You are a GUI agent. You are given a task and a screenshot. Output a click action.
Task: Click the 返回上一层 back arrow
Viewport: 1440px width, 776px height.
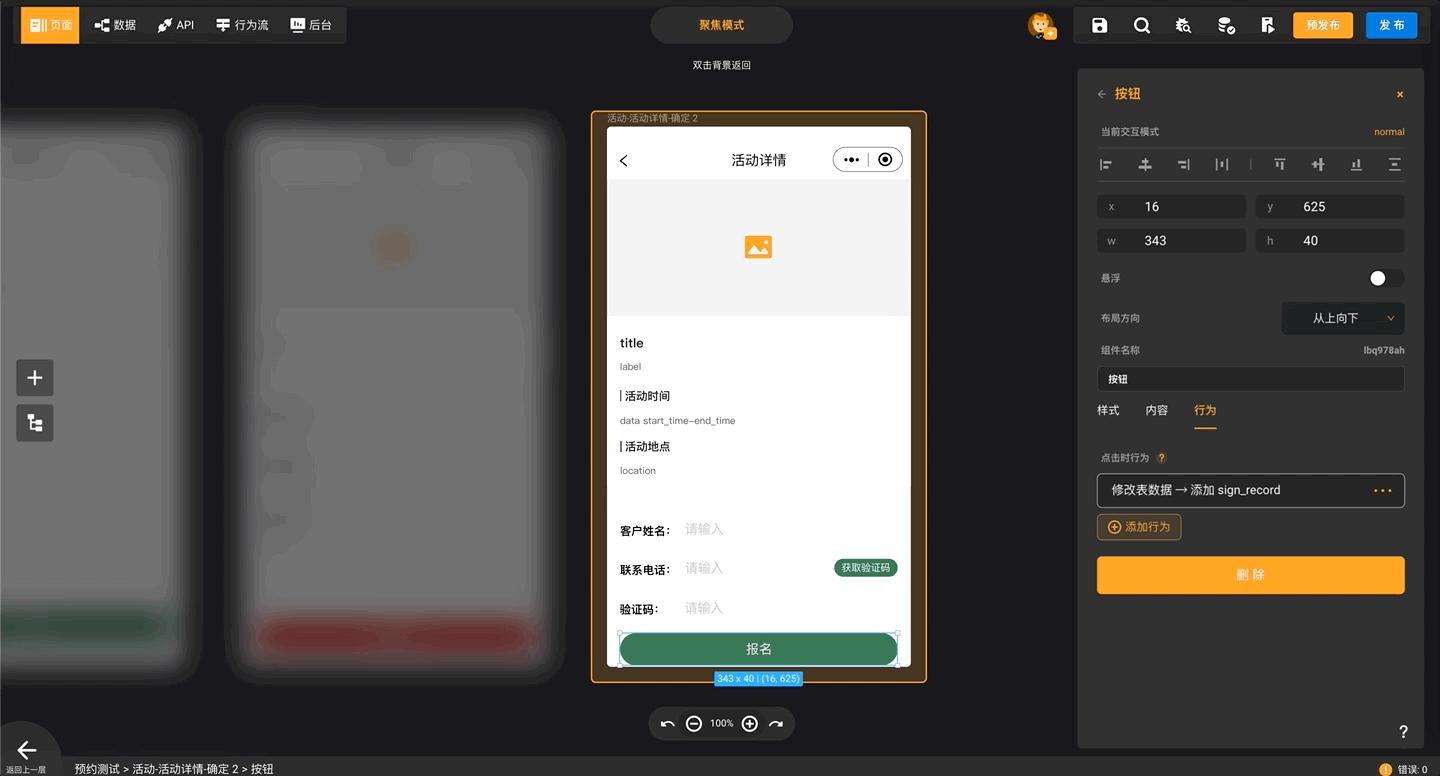click(27, 750)
